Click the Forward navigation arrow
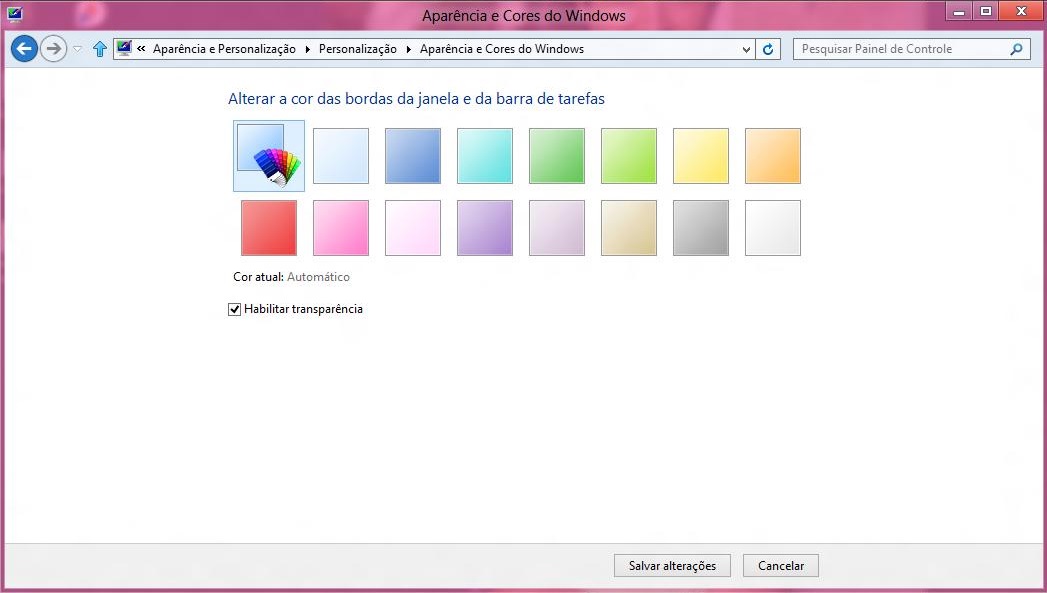This screenshot has height=593, width=1047. (x=53, y=49)
